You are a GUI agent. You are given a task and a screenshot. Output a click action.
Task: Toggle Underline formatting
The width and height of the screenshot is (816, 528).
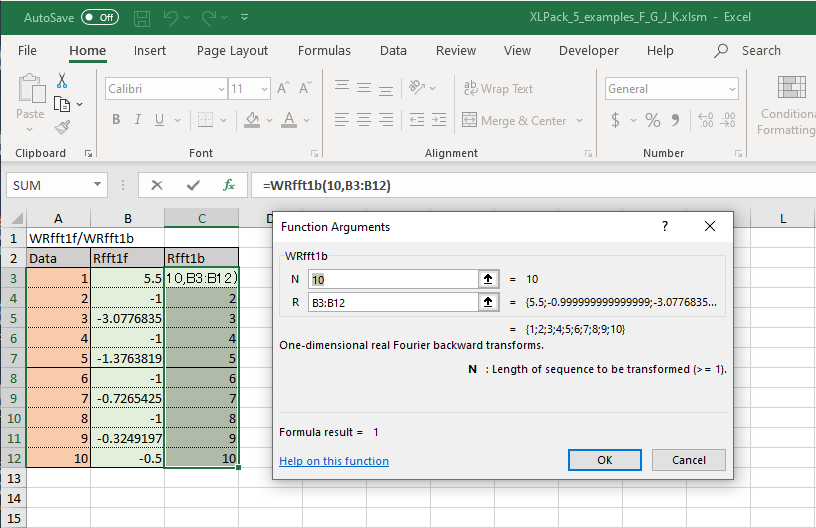coord(160,120)
